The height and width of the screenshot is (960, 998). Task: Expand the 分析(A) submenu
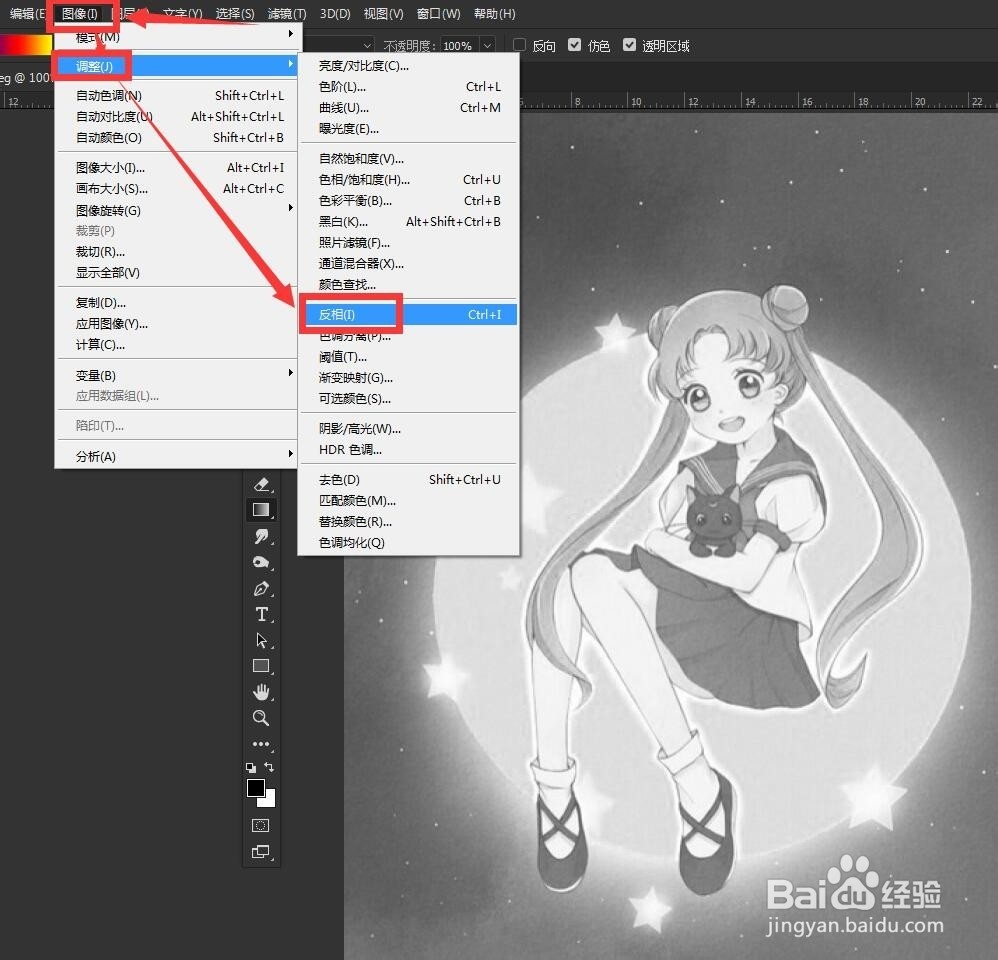pyautogui.click(x=176, y=456)
